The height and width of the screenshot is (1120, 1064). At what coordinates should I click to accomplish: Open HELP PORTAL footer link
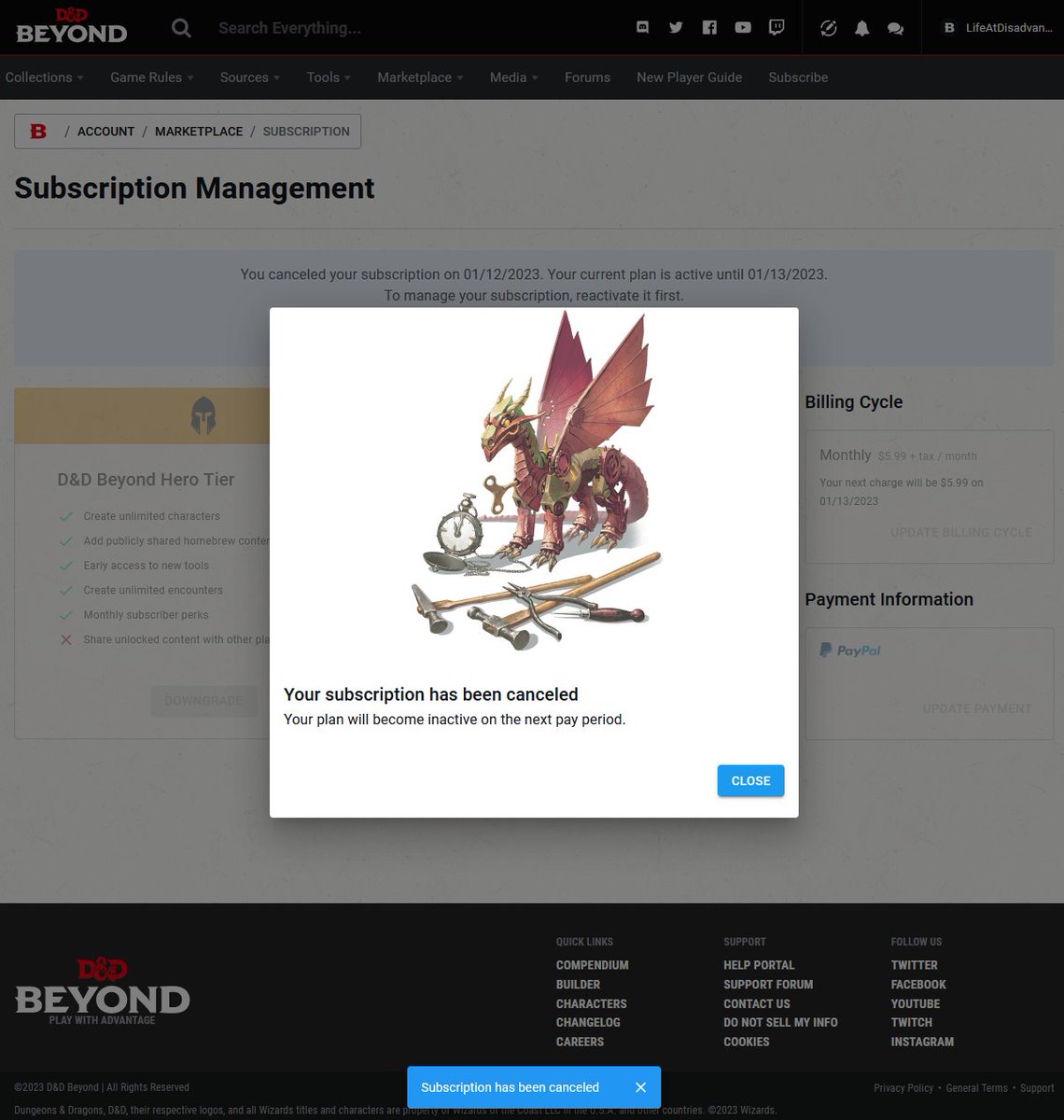pyautogui.click(x=759, y=965)
